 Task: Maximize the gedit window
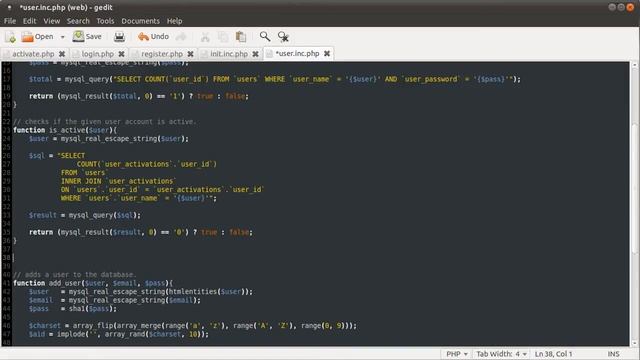621,7
